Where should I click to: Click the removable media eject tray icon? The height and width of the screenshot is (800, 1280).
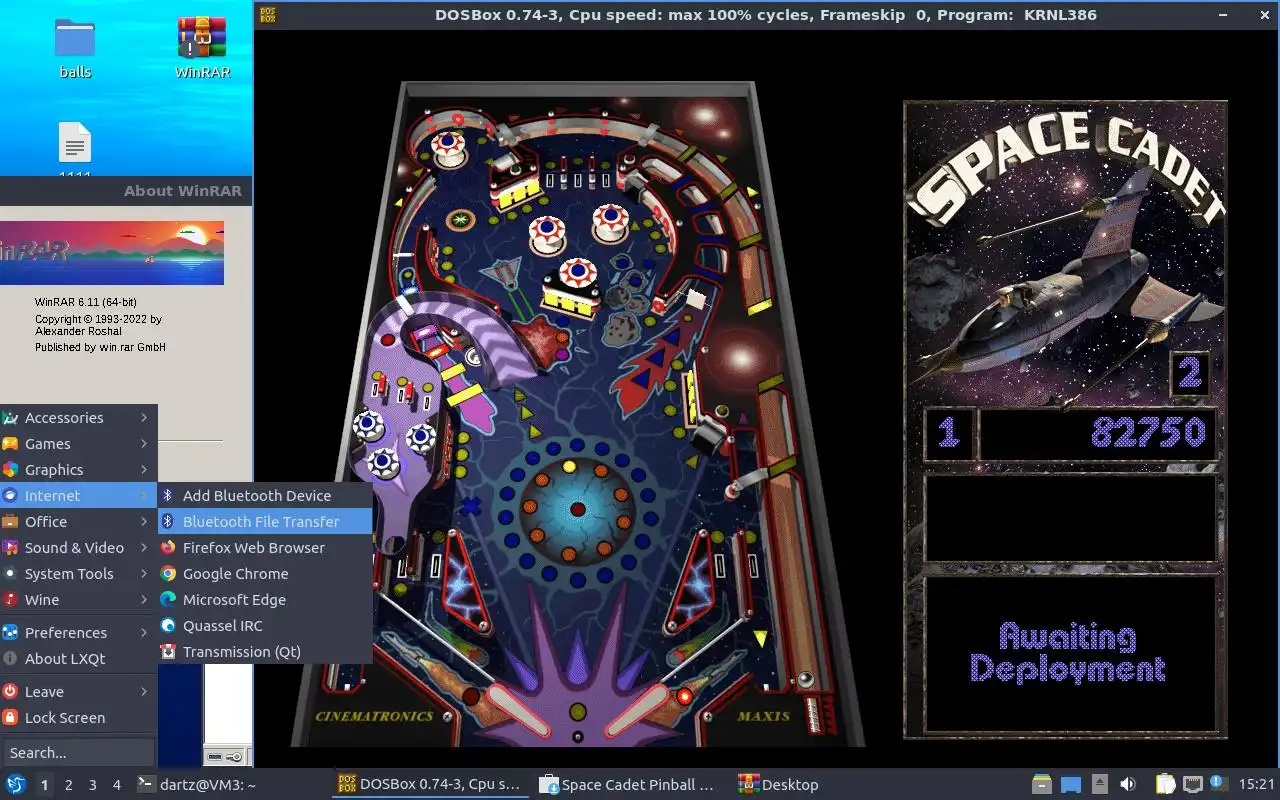coord(1099,785)
